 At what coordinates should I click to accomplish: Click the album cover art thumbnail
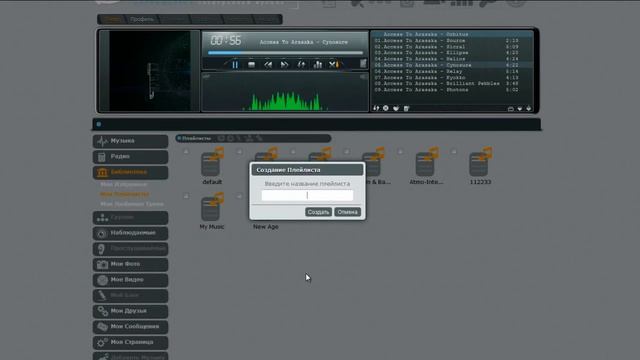[150, 71]
